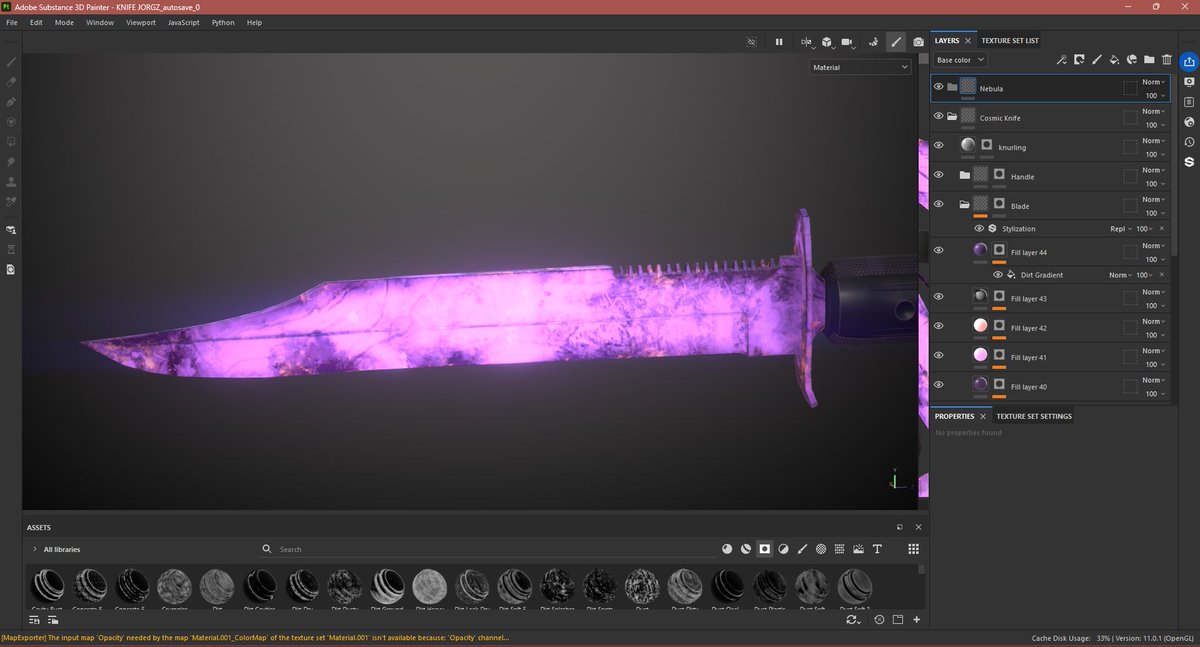The height and width of the screenshot is (647, 1200).
Task: Hide the Cosmic Knife folder
Action: pyautogui.click(x=938, y=117)
